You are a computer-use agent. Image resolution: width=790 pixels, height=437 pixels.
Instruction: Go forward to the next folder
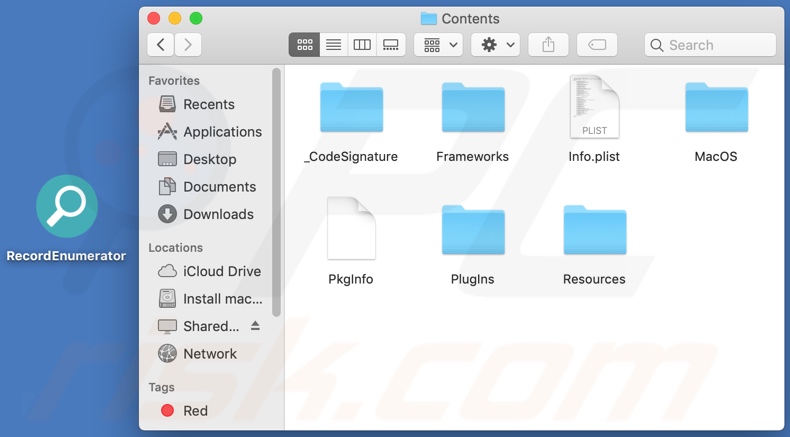tap(188, 45)
